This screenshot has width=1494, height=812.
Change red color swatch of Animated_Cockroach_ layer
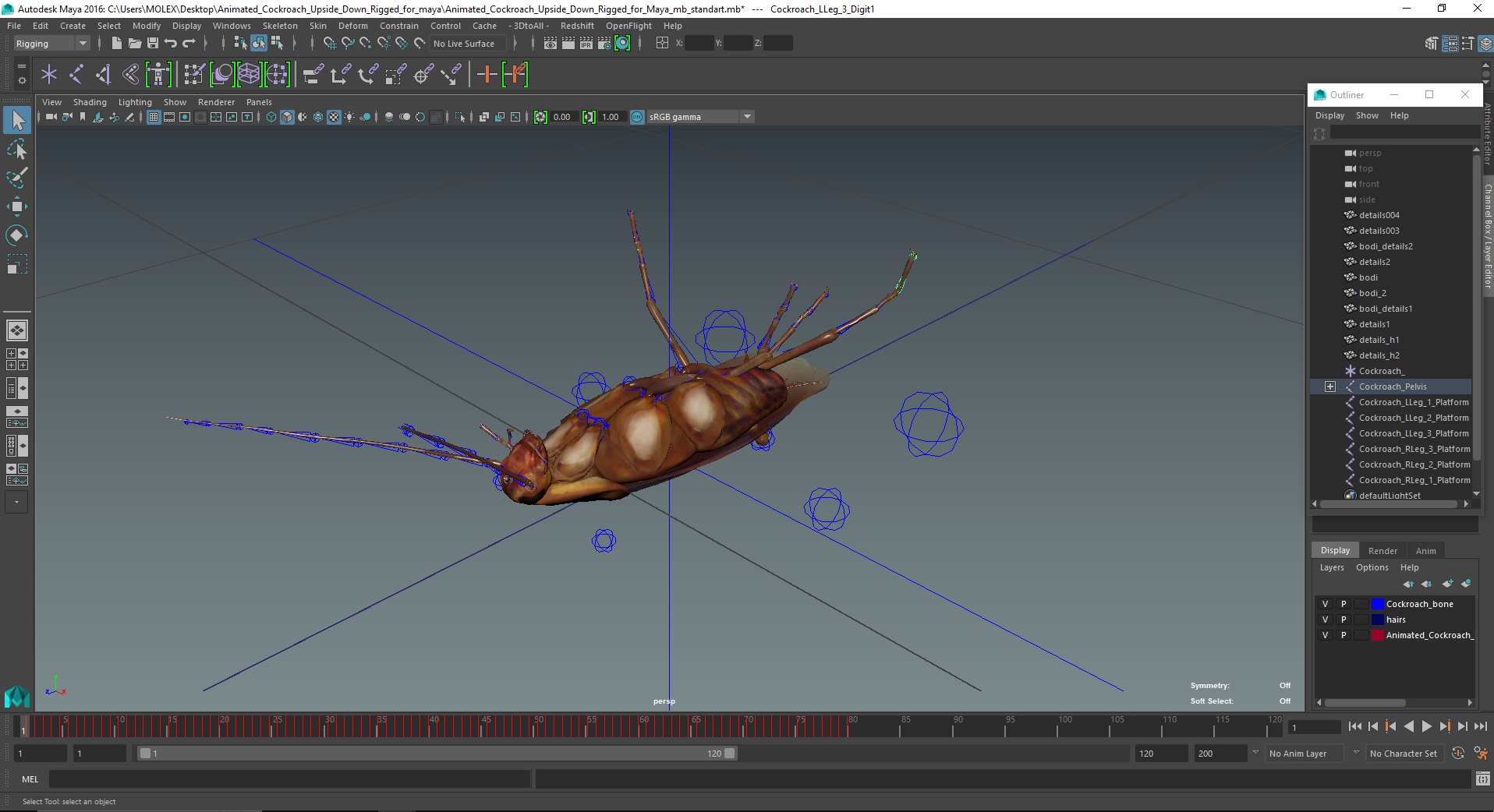click(x=1378, y=635)
